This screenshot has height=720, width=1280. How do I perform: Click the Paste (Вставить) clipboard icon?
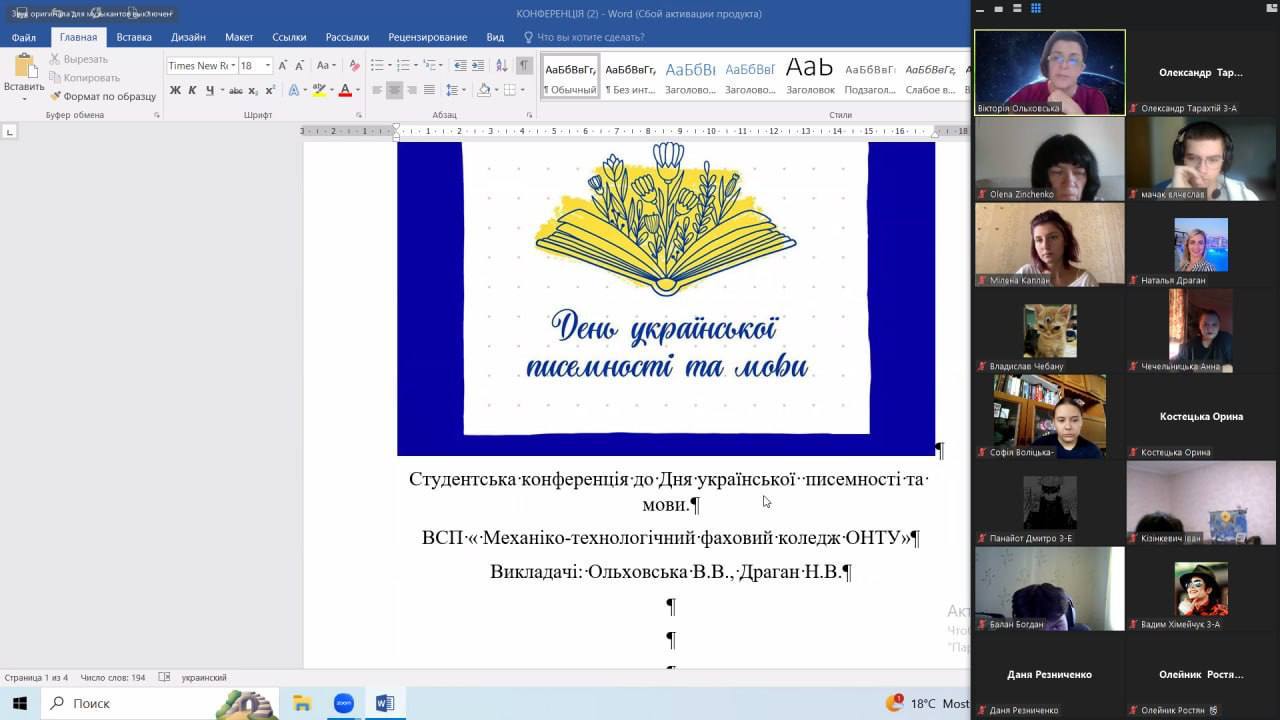24,67
